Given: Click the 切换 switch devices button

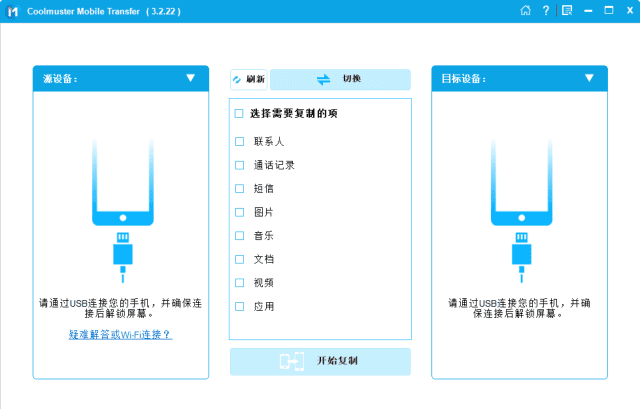Looking at the screenshot, I should coord(340,79).
